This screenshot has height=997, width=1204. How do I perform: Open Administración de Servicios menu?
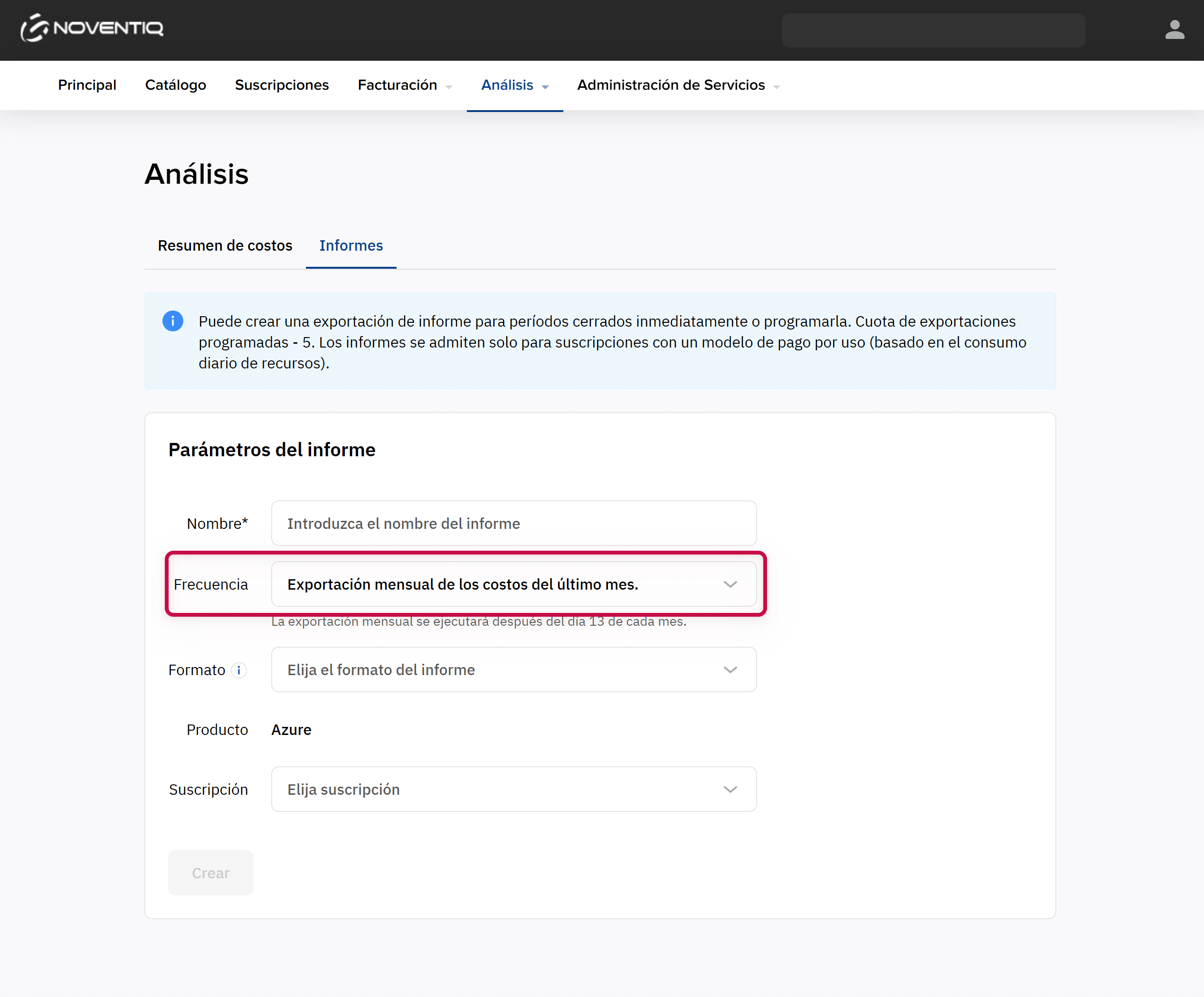(671, 85)
